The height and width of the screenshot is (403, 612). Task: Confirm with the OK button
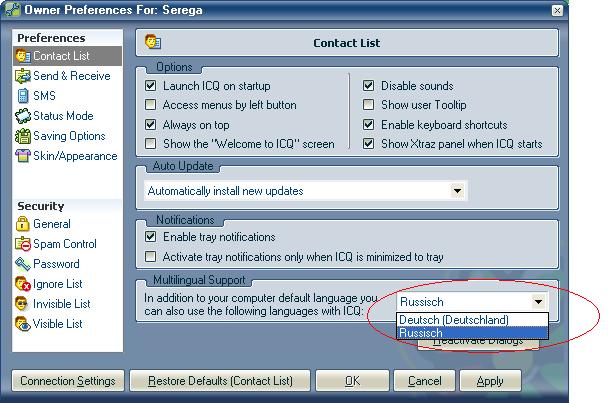pyautogui.click(x=352, y=381)
